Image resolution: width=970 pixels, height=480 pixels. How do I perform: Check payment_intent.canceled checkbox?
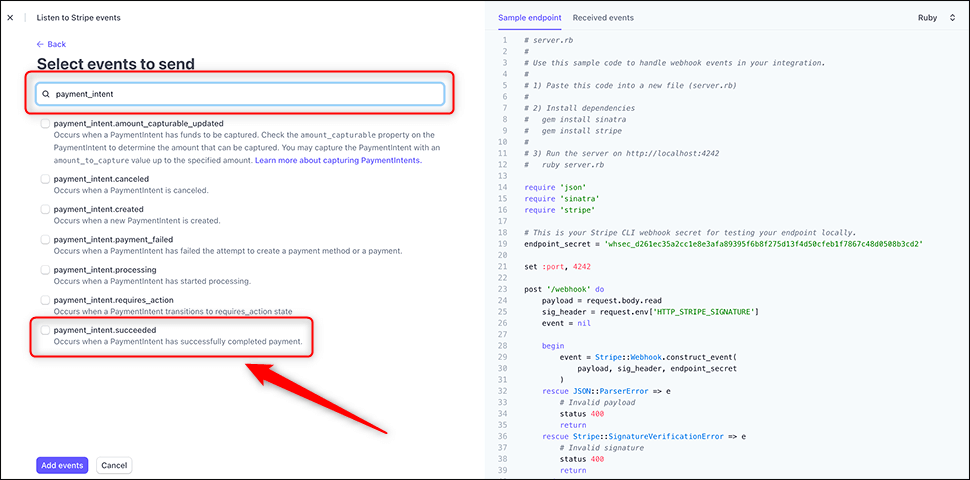45,179
